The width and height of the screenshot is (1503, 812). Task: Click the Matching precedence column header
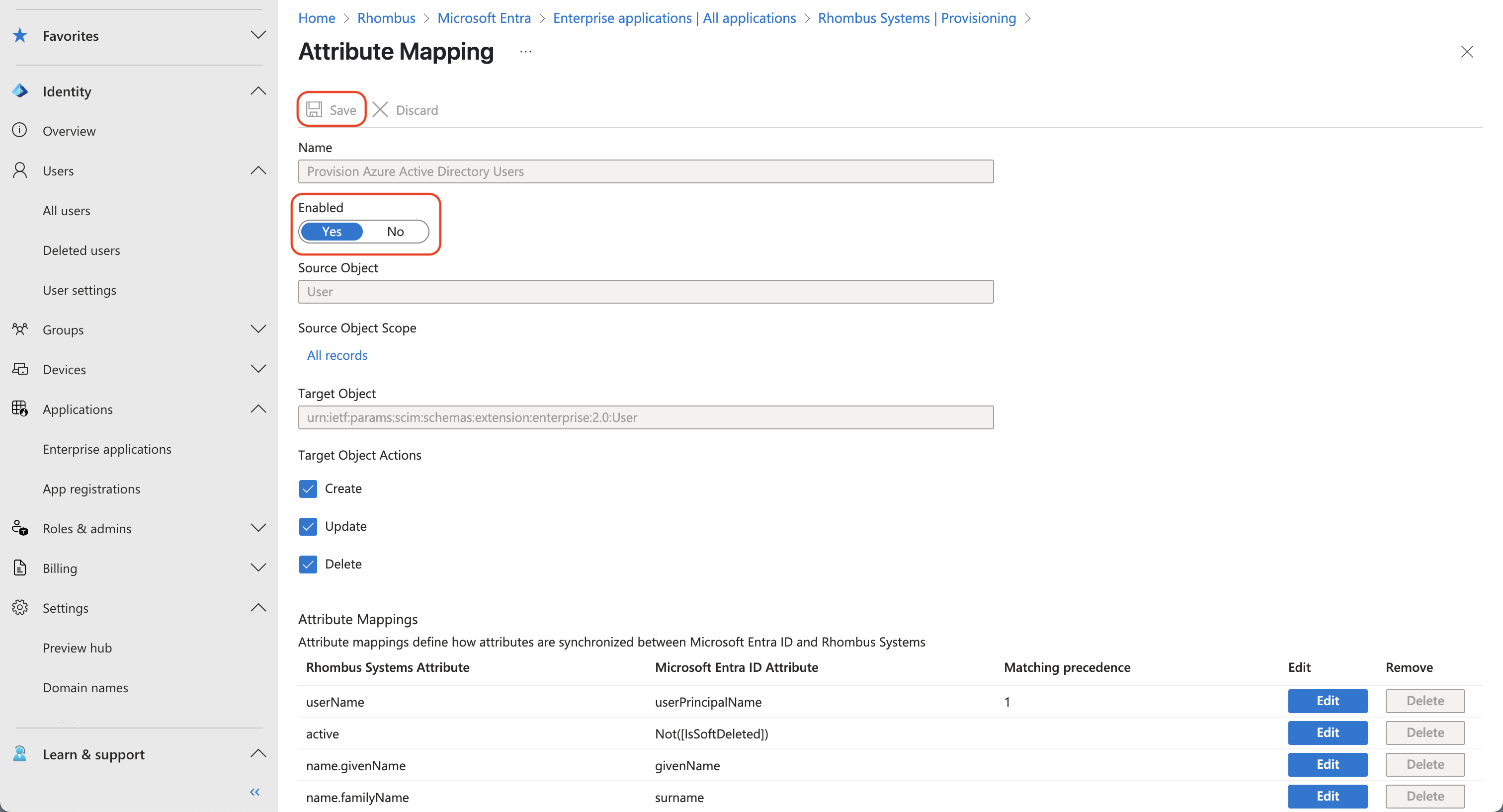coord(1067,667)
